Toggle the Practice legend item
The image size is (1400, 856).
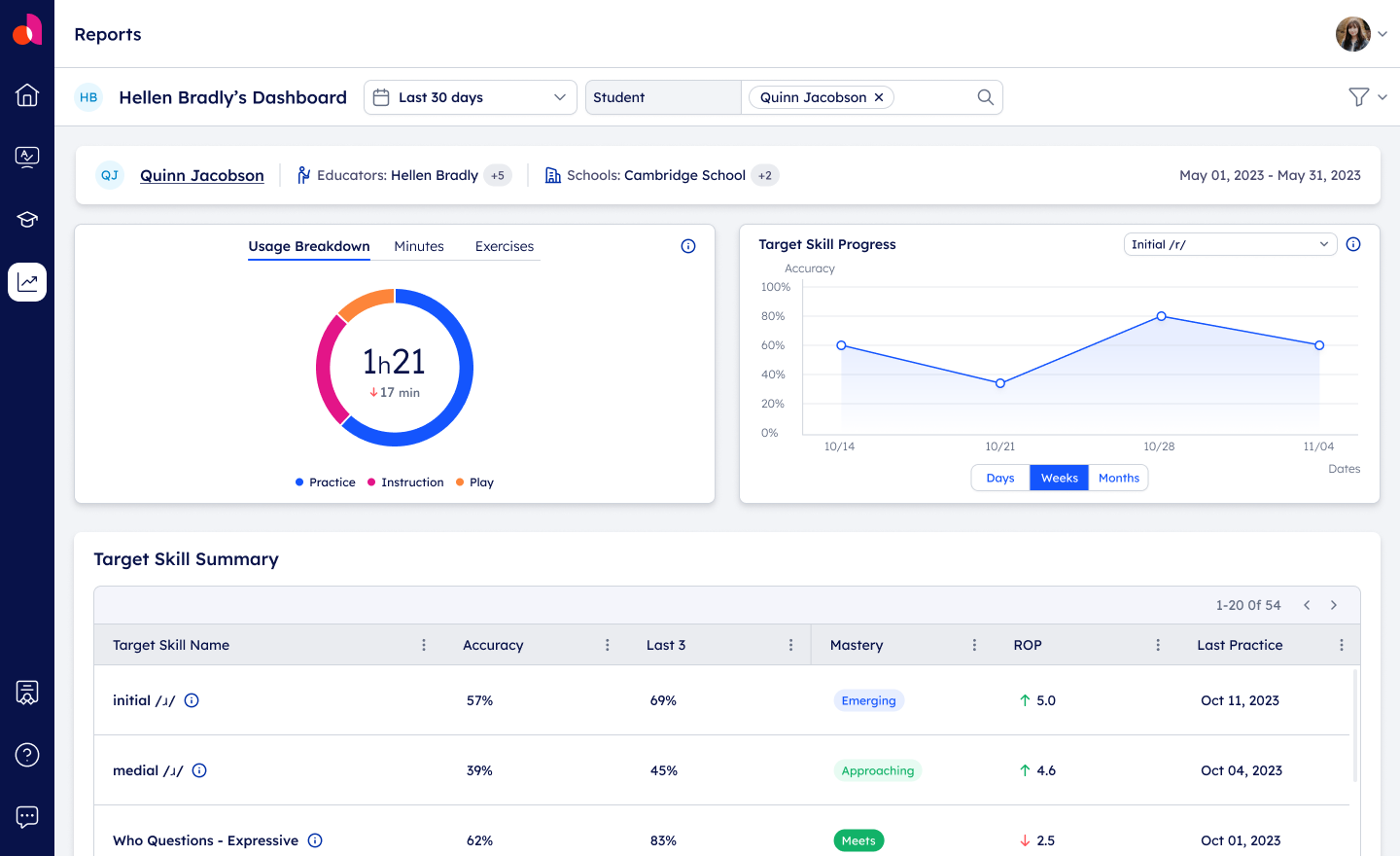click(x=326, y=482)
